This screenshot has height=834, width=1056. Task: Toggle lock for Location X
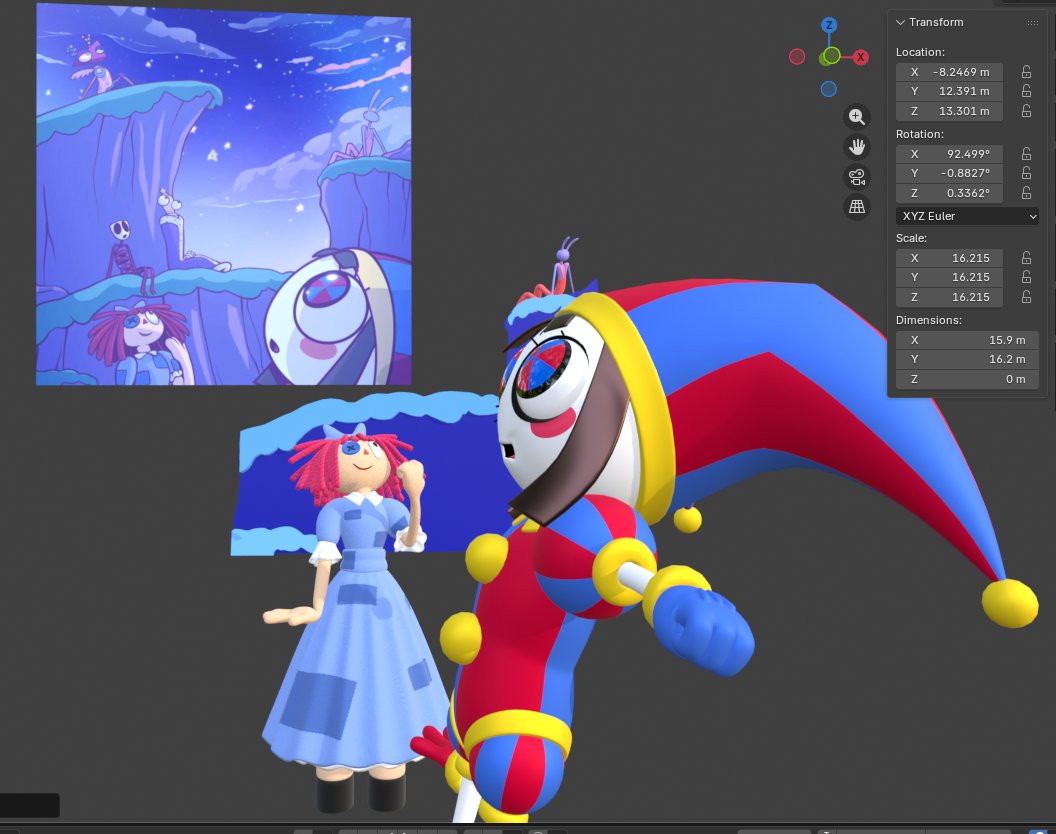click(x=1026, y=72)
